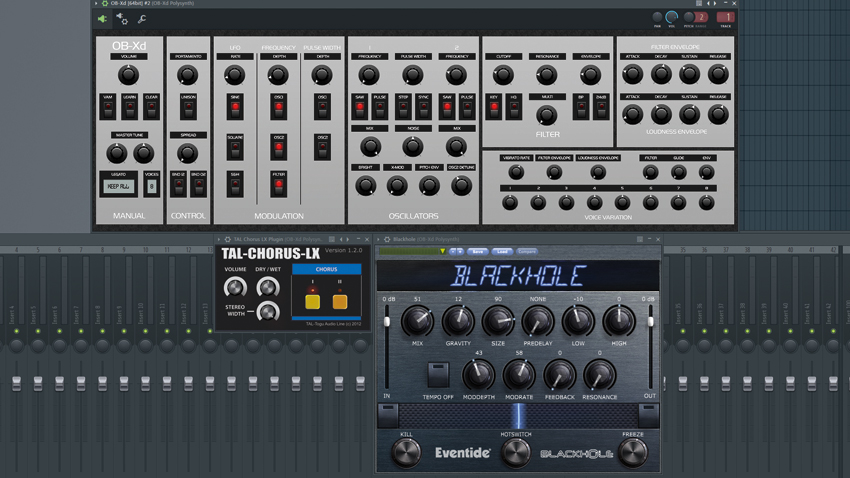Viewport: 850px width, 478px height.
Task: Click preset grid icon in Blackhole title bar
Action: [x=640, y=239]
